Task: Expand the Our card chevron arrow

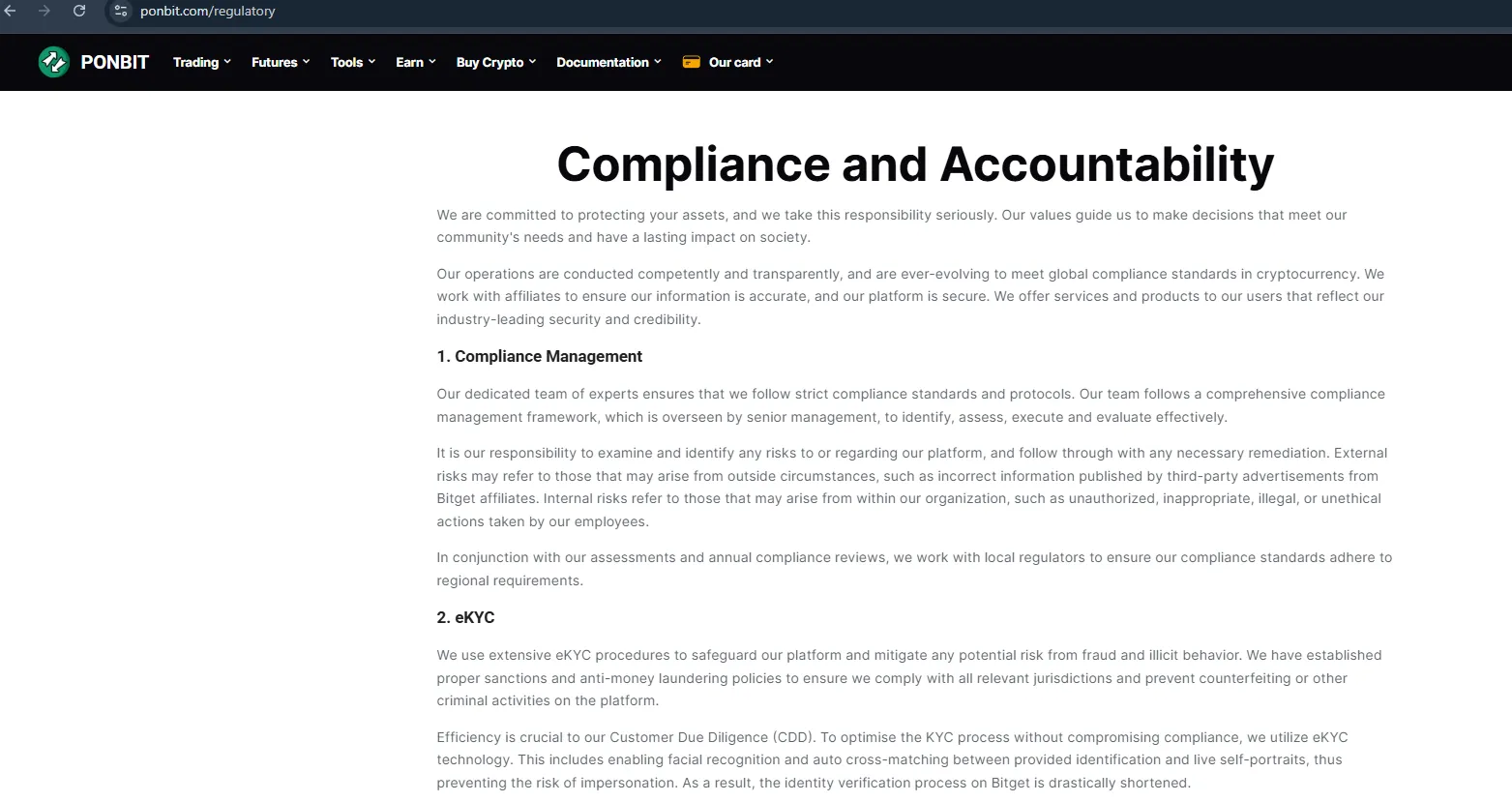Action: click(770, 62)
